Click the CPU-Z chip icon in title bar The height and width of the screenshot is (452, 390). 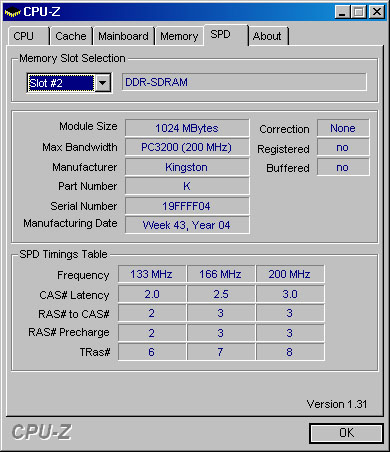[x=12, y=12]
